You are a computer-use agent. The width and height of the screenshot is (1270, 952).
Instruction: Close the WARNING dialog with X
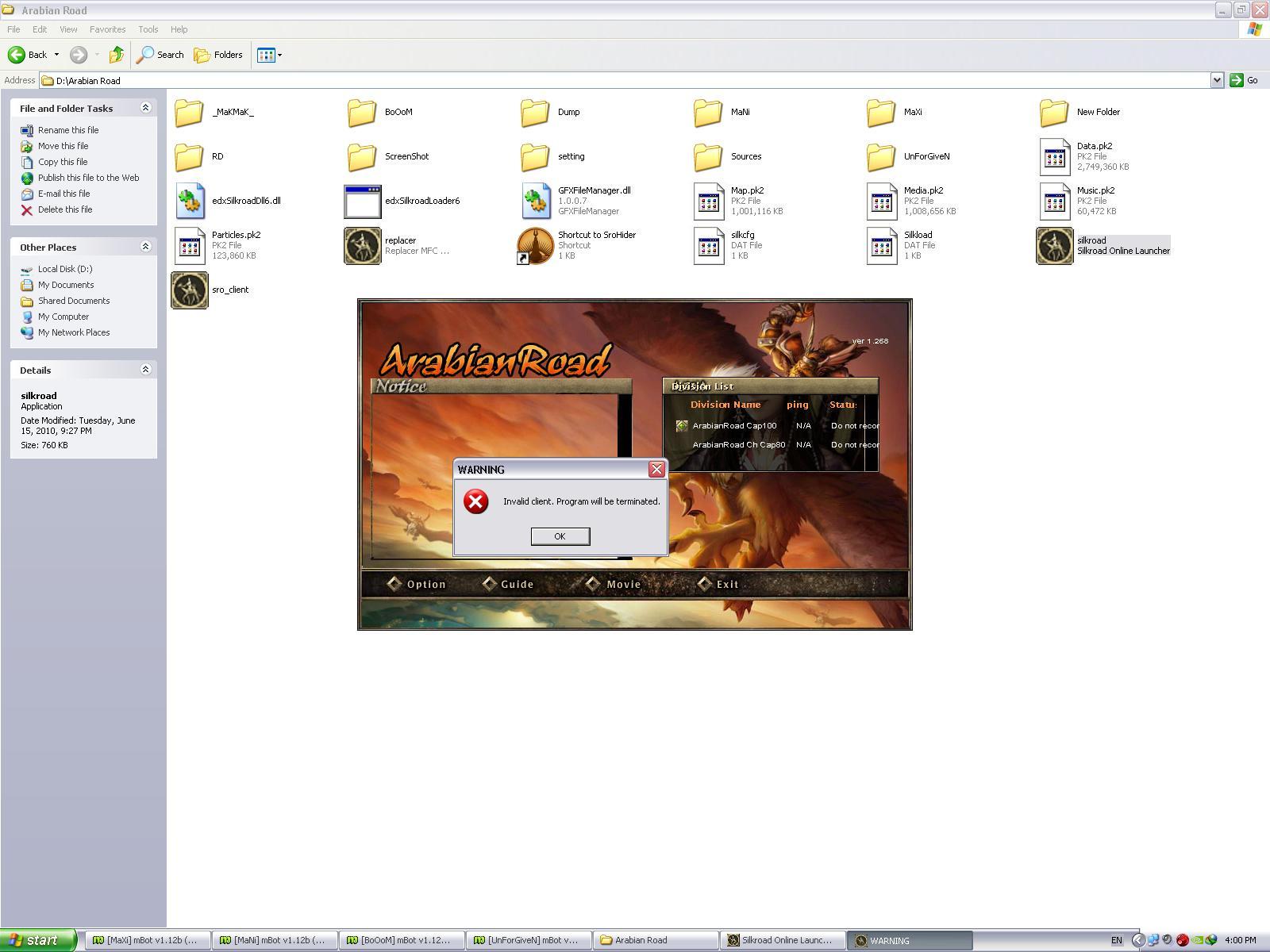coord(656,469)
